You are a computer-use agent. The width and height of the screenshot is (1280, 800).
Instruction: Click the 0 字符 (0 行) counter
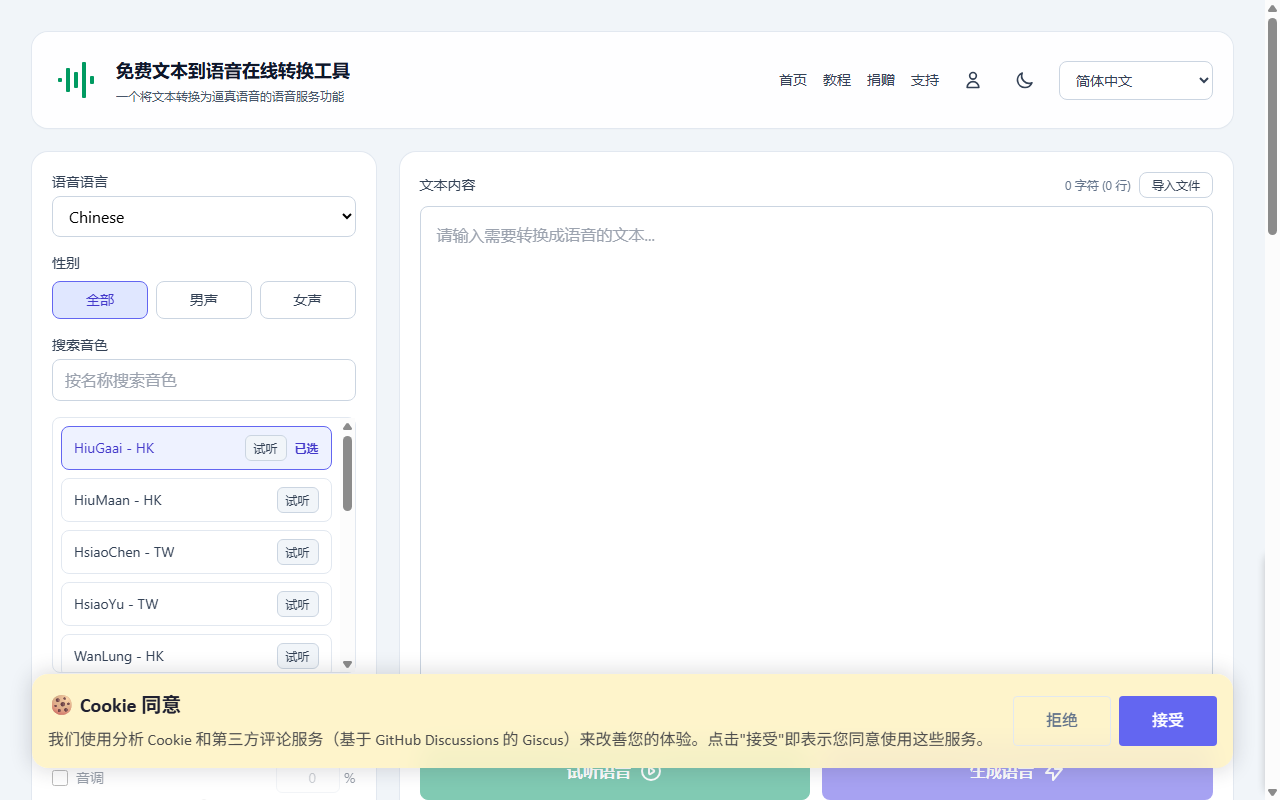click(x=1097, y=185)
